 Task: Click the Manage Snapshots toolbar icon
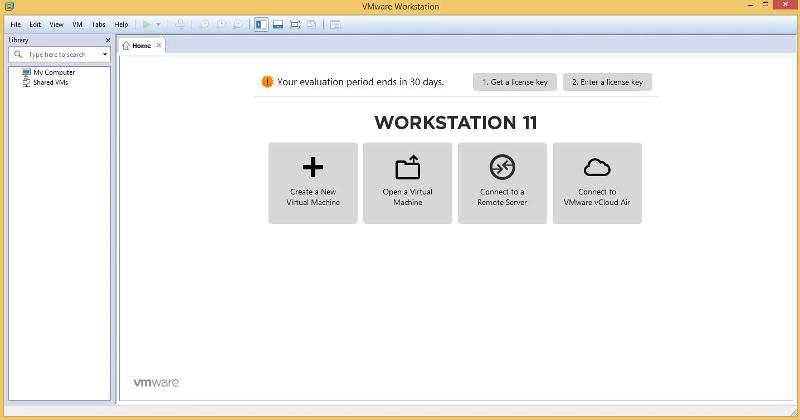(237, 24)
